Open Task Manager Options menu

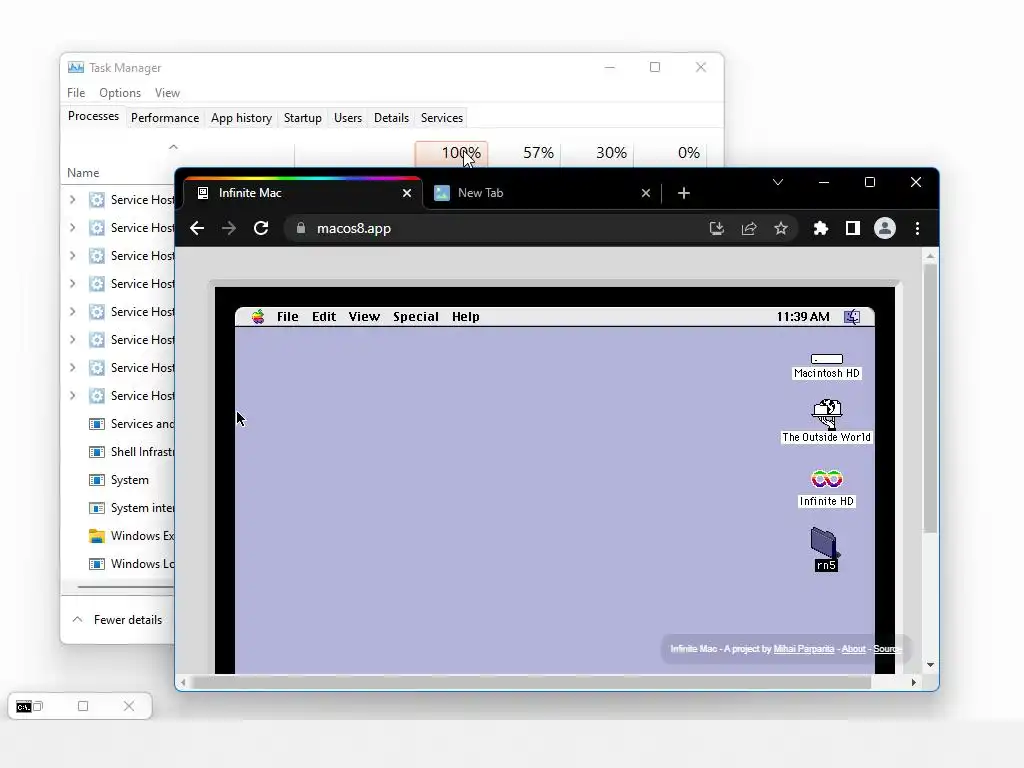tap(120, 93)
